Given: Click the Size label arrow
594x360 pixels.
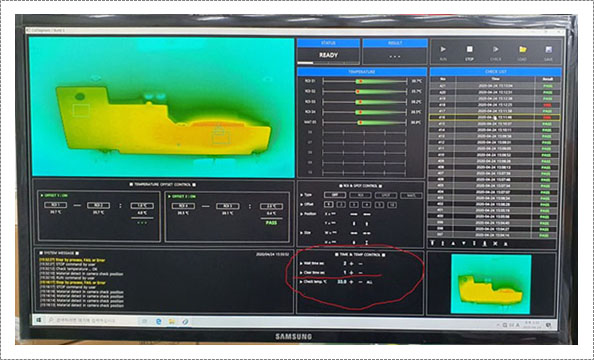Looking at the screenshot, I should (302, 233).
